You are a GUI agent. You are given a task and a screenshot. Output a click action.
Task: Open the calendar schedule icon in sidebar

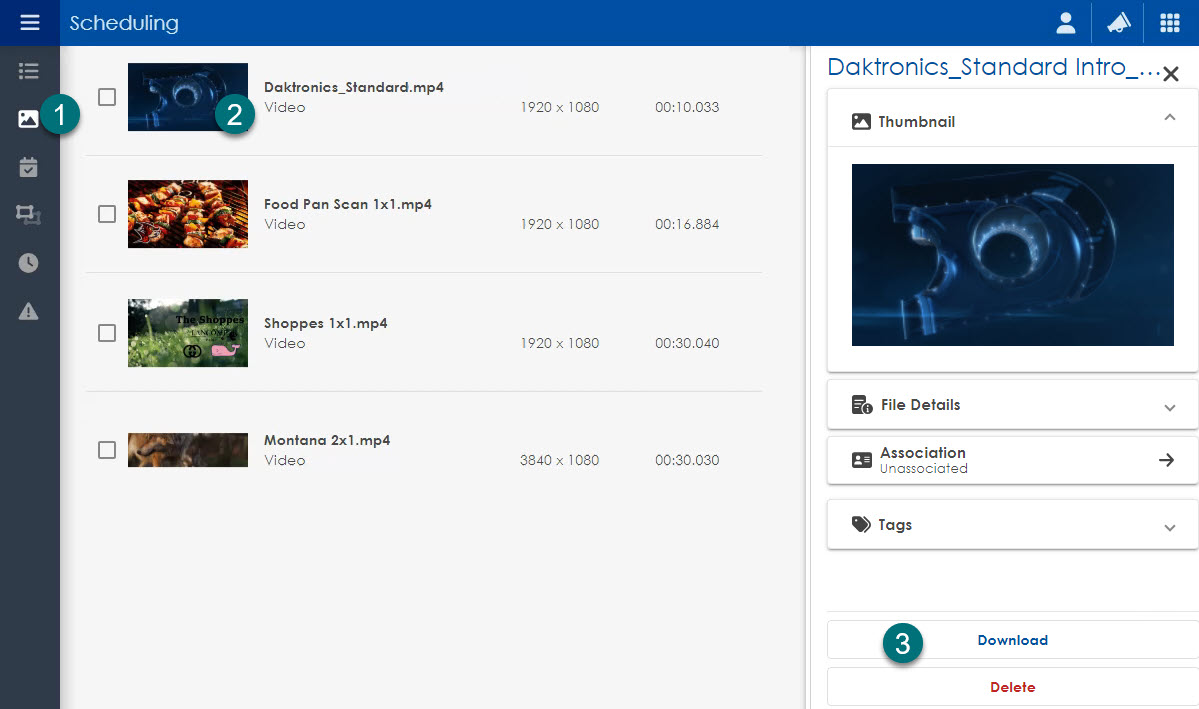(x=29, y=167)
